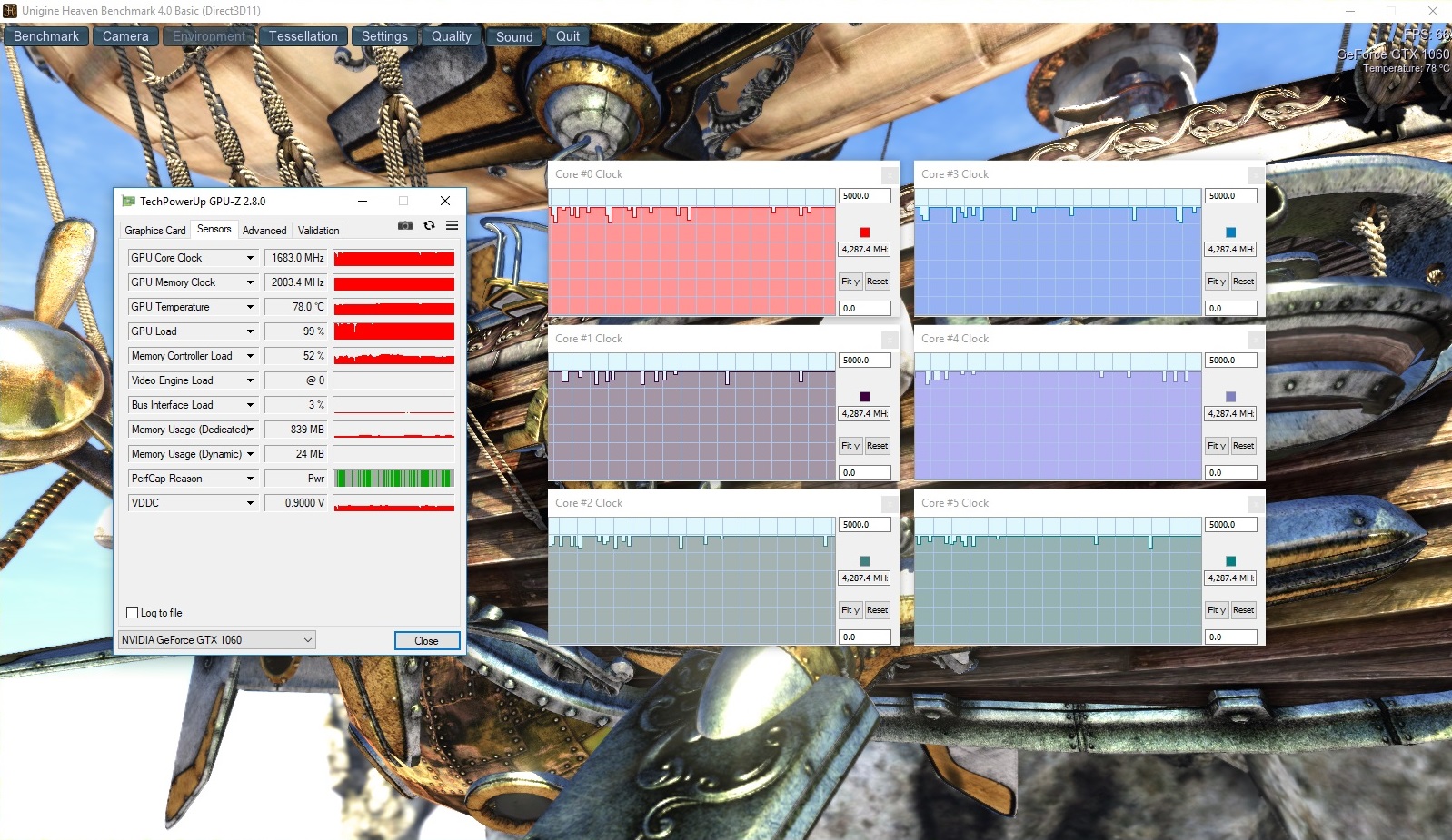Expand the GPU Temperature sensor dropdown
1452x840 pixels.
tap(250, 307)
